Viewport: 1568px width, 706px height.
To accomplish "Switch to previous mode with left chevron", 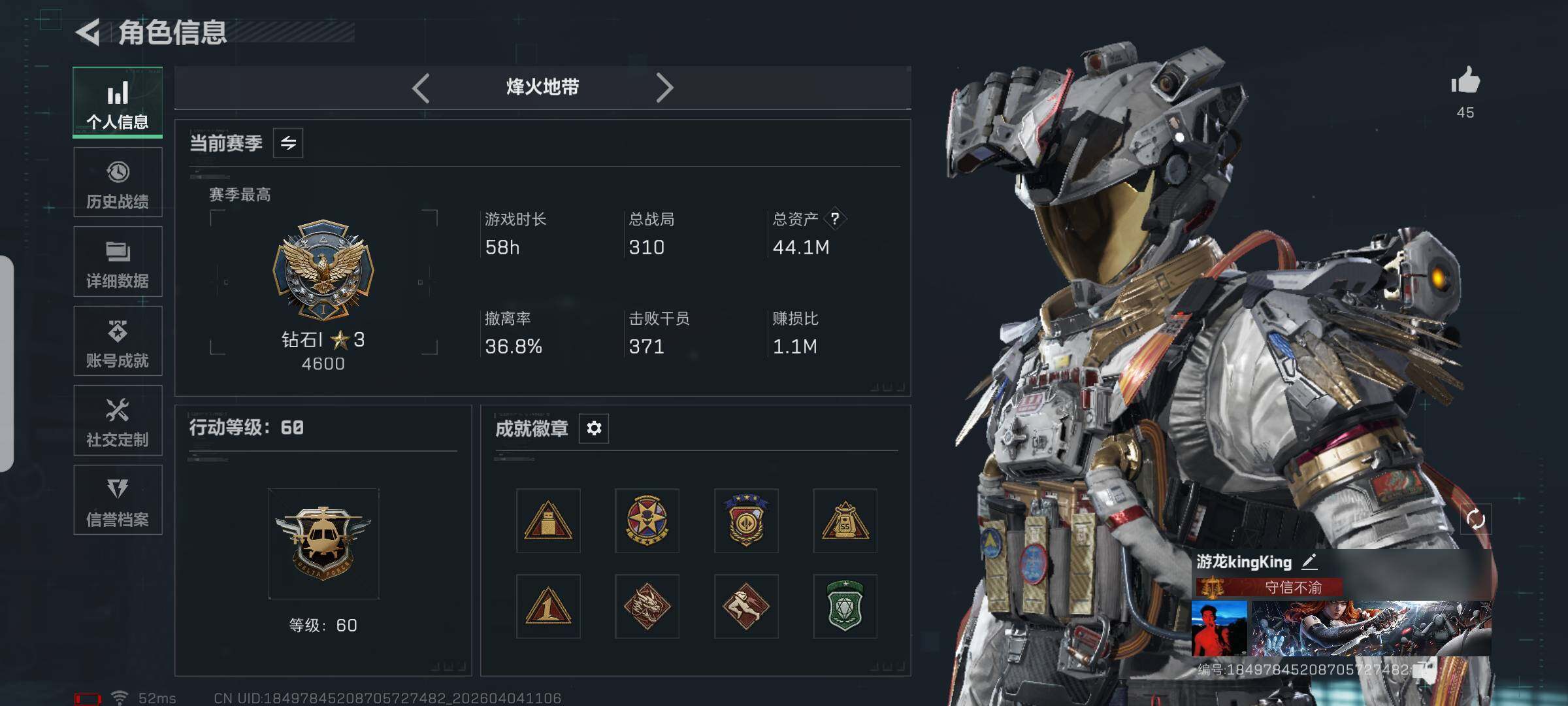I will [421, 88].
